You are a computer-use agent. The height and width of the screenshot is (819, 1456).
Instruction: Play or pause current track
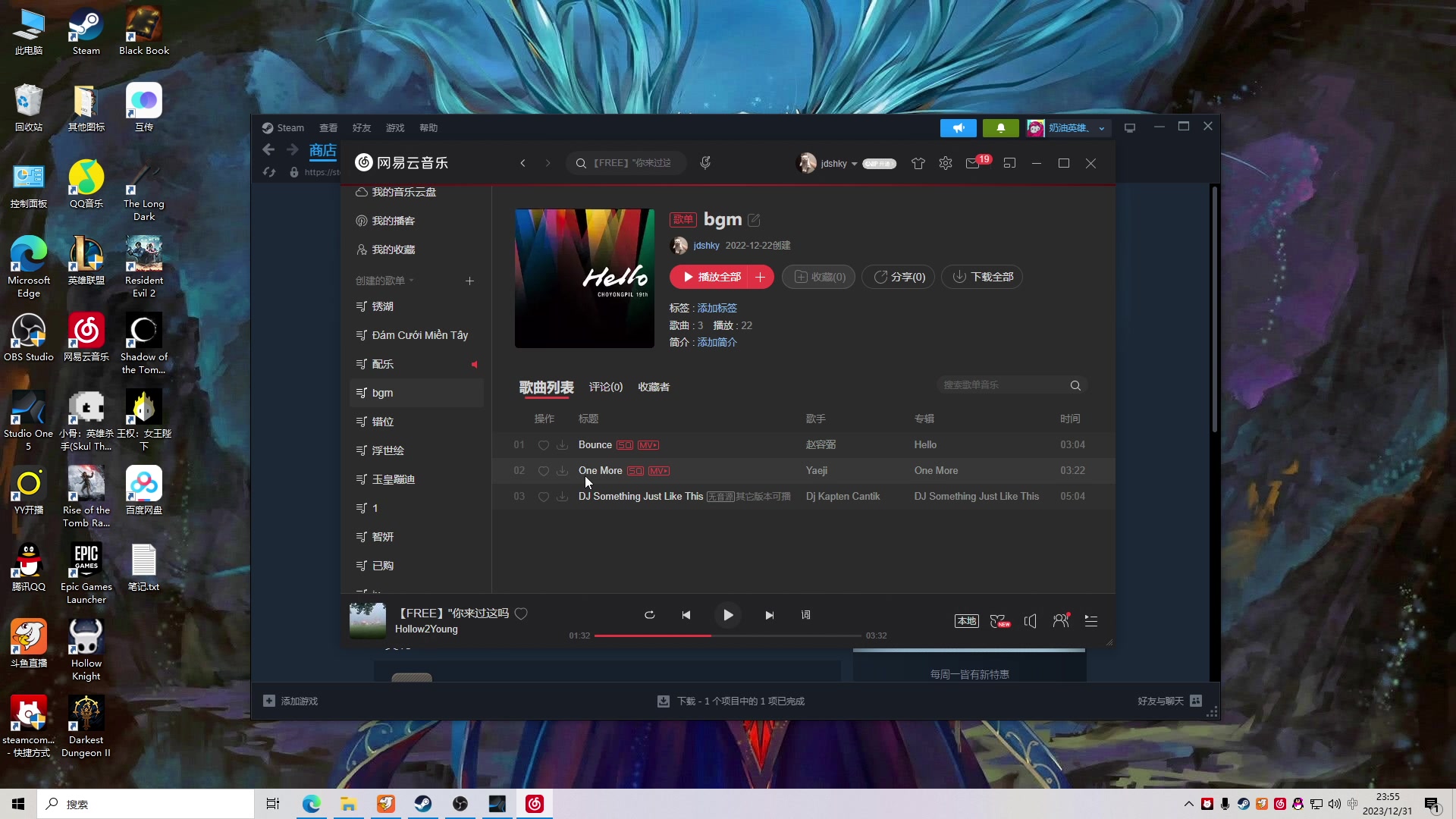(x=728, y=615)
